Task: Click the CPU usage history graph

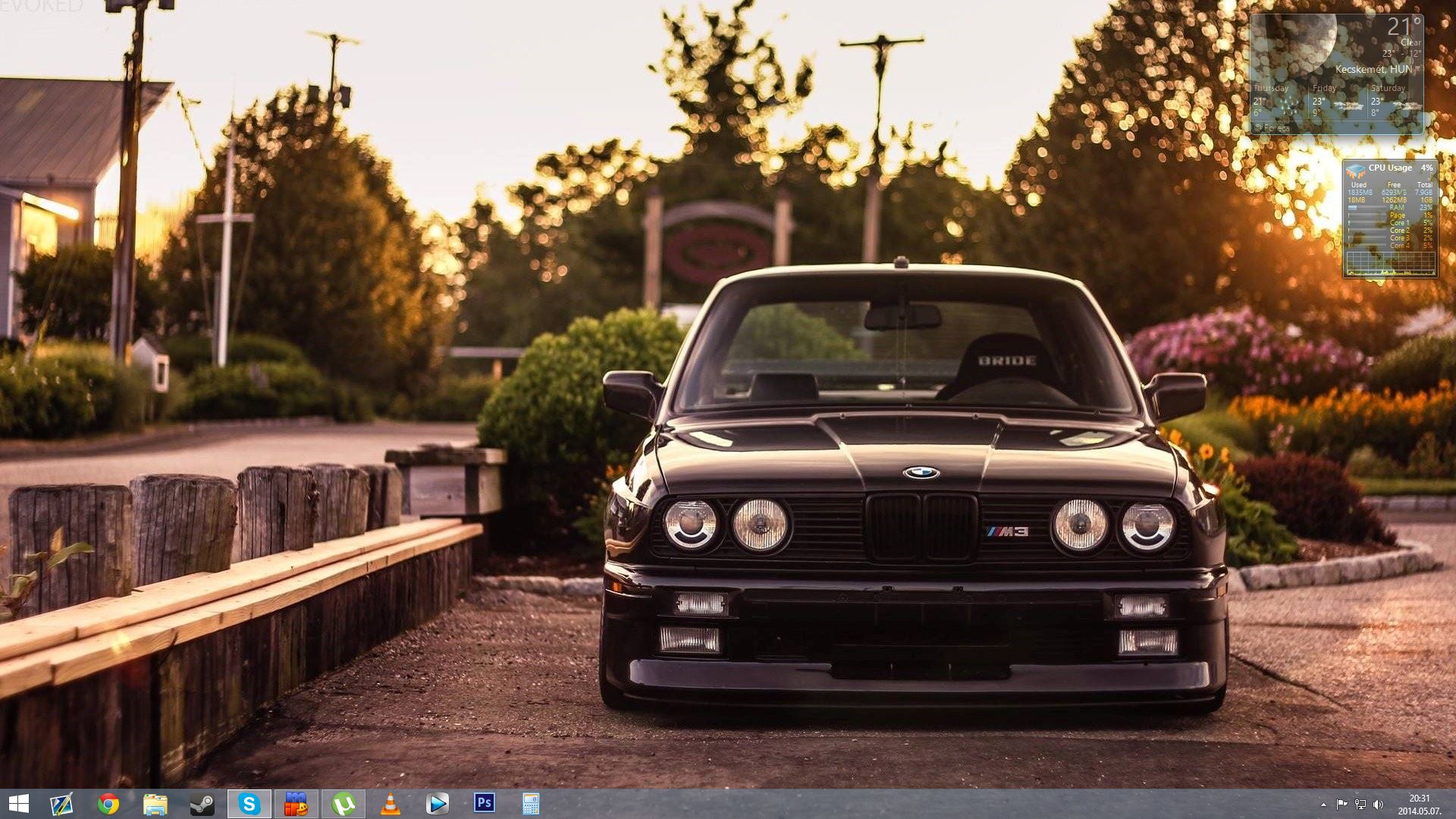Action: click(1390, 262)
